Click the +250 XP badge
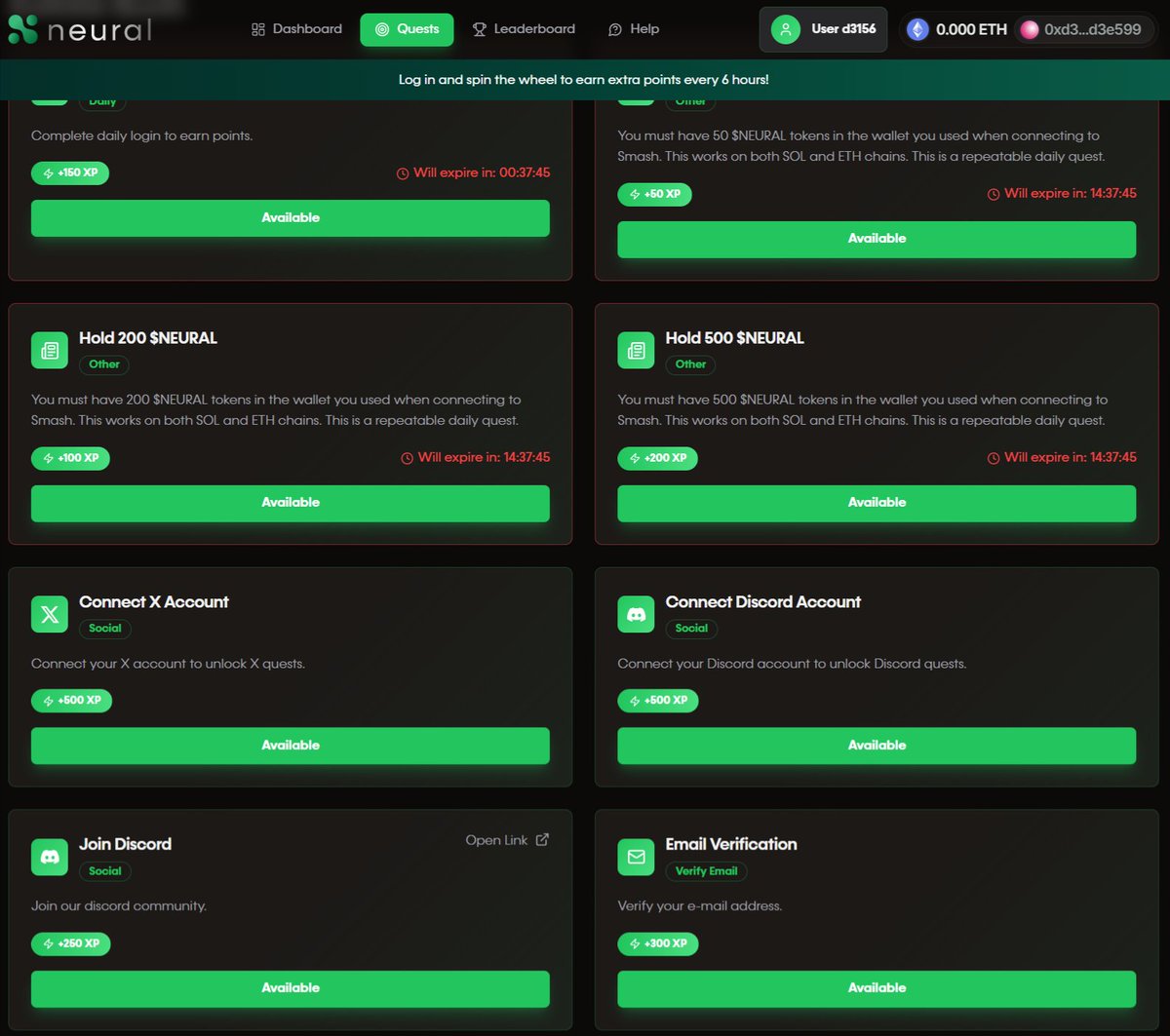This screenshot has height=1036, width=1170. (70, 943)
